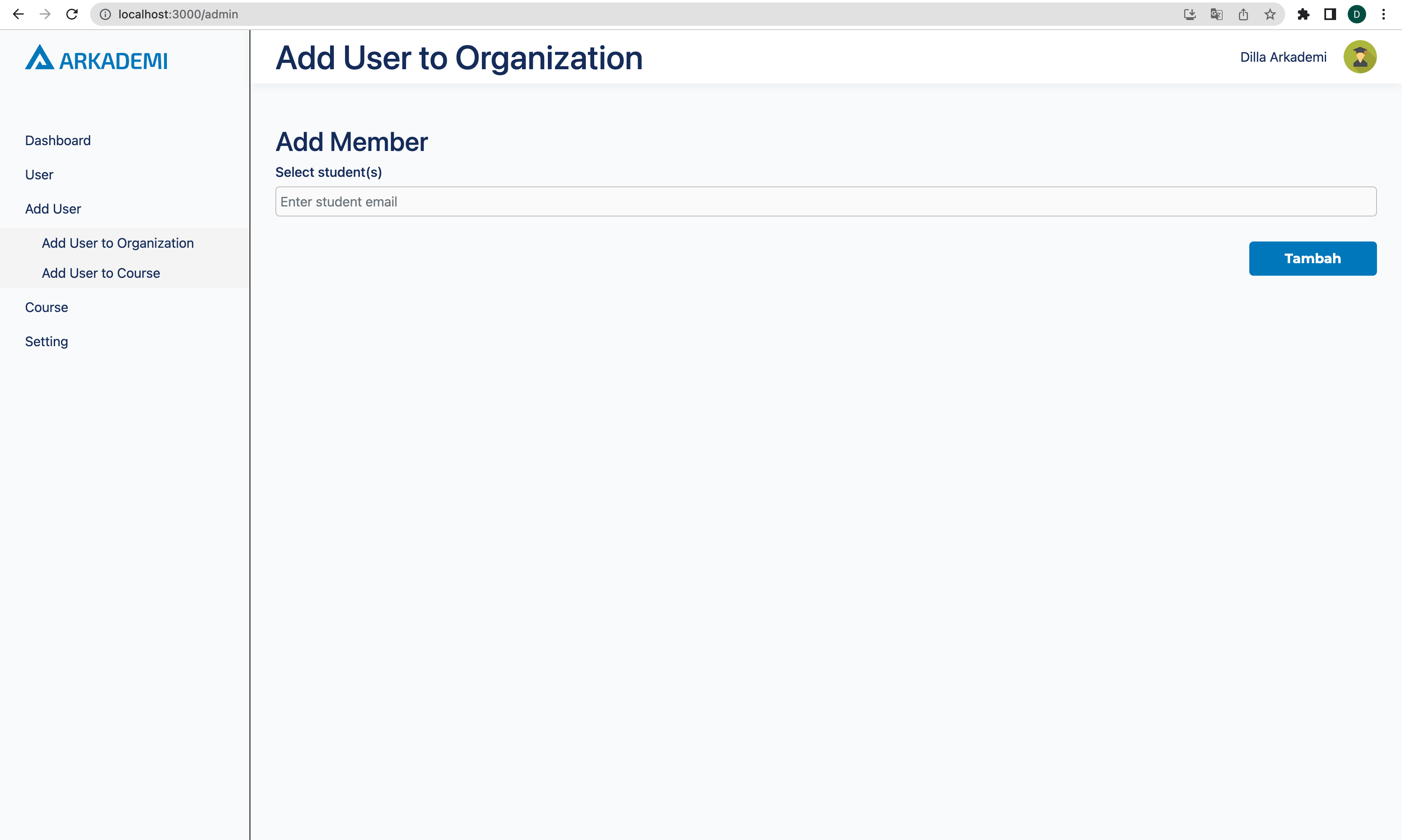Open Chrome three-dot menu
1402x840 pixels.
tap(1383, 14)
